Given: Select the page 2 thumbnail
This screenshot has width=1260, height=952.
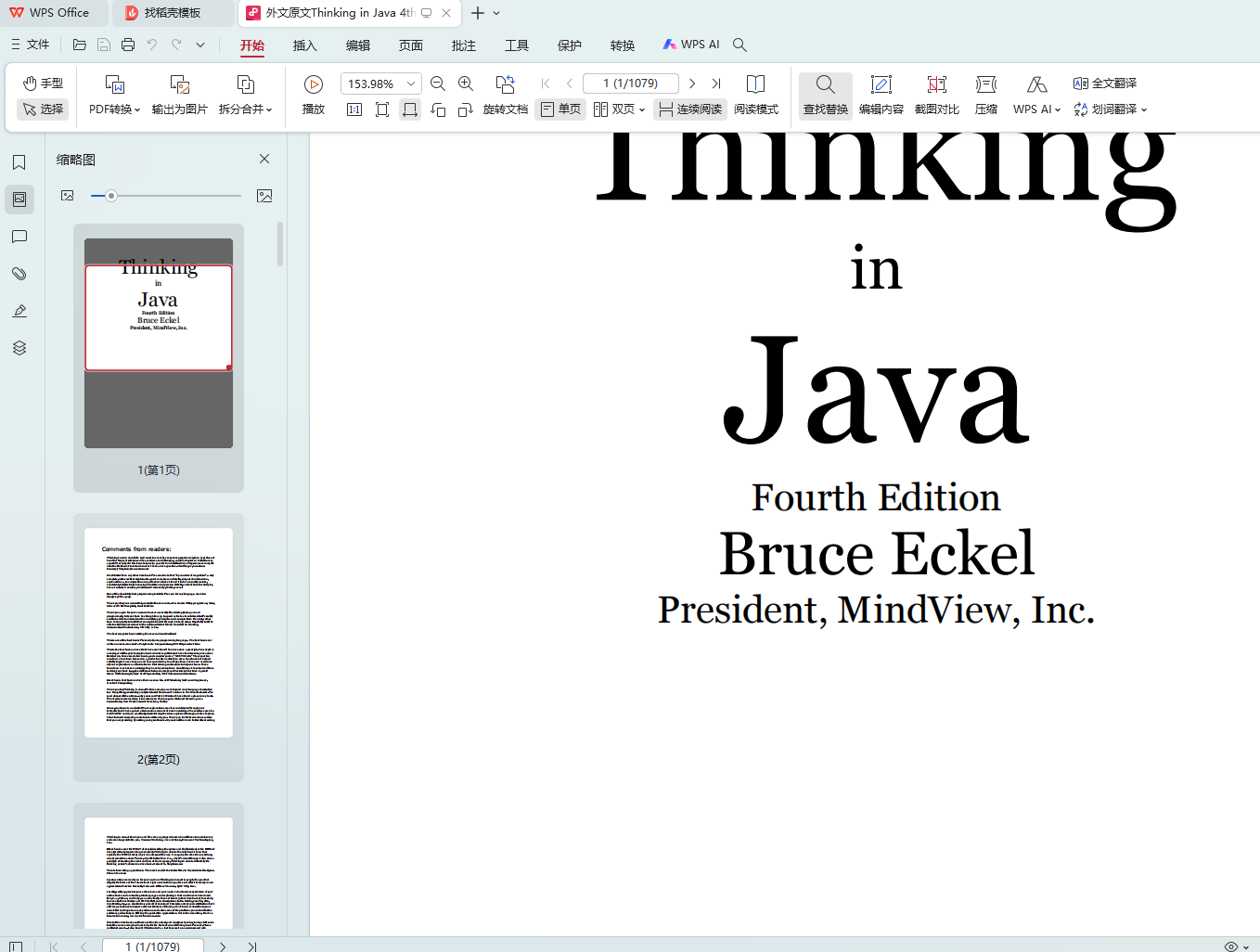Looking at the screenshot, I should click(x=159, y=633).
